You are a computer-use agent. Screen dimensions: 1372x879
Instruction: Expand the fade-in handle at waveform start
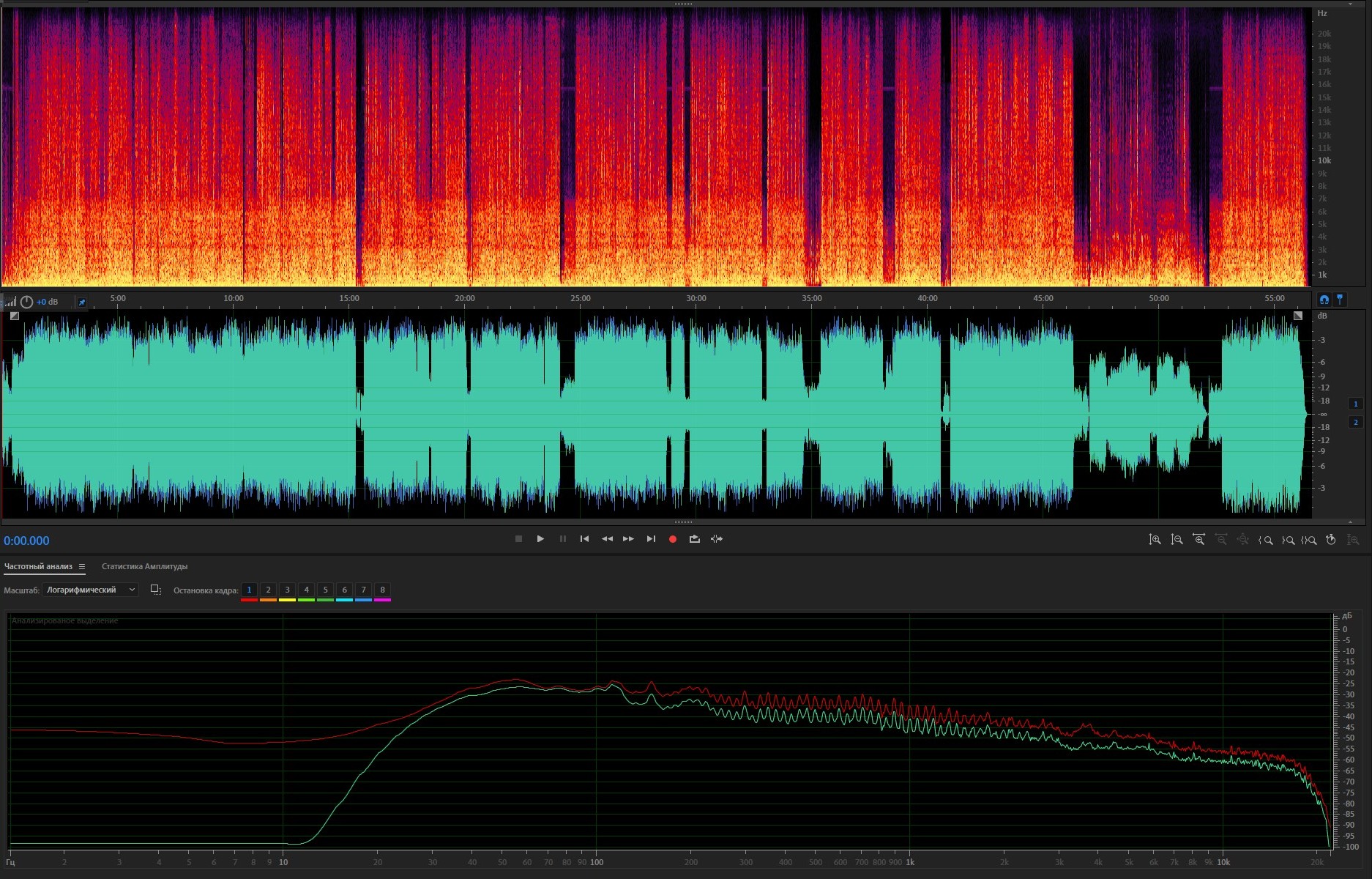15,316
